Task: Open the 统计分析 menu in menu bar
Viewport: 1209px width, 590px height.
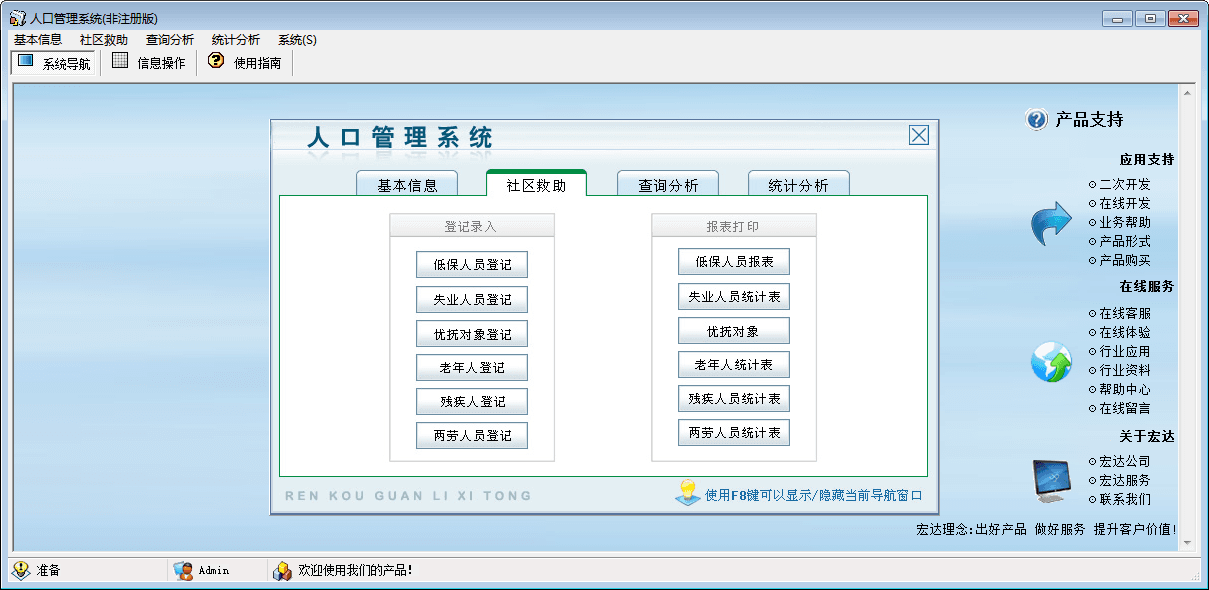Action: coord(235,40)
